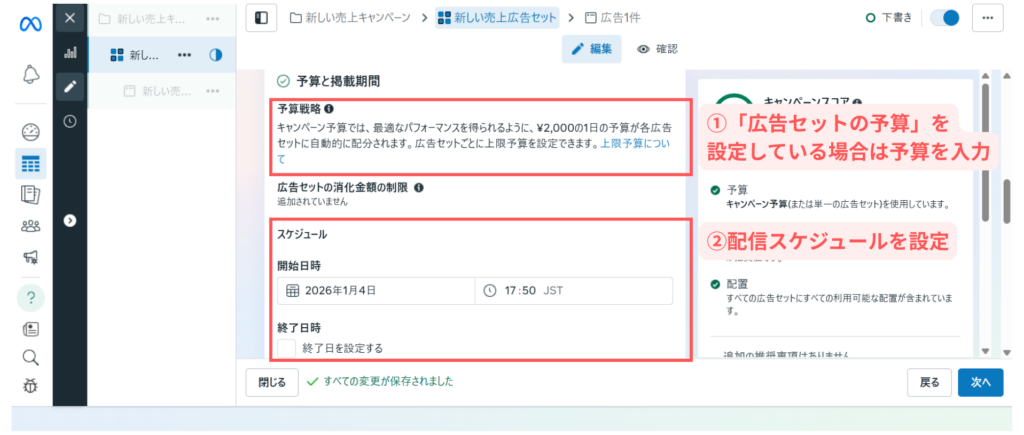Open more options for ad tree row
Image resolution: width=1024 pixels, height=435 pixels.
click(x=213, y=91)
